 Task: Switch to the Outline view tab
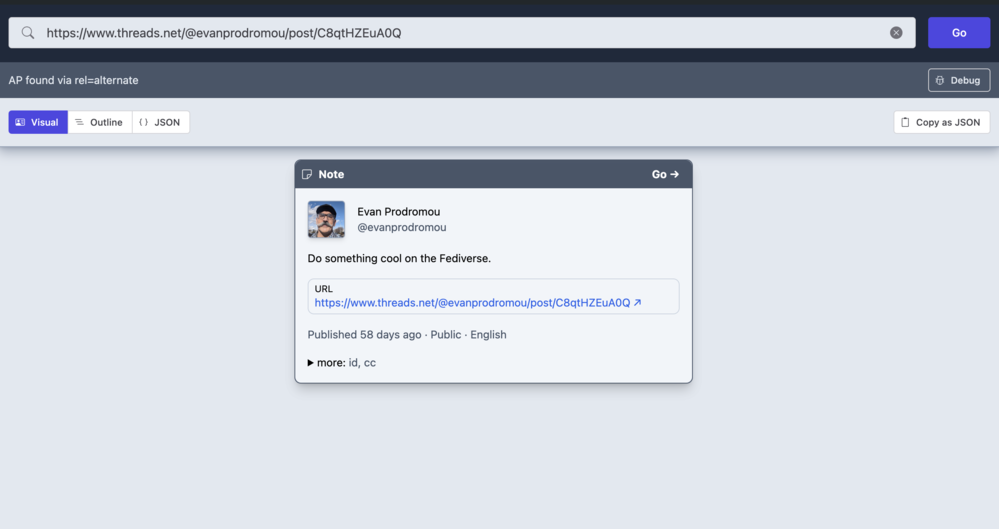pos(99,122)
